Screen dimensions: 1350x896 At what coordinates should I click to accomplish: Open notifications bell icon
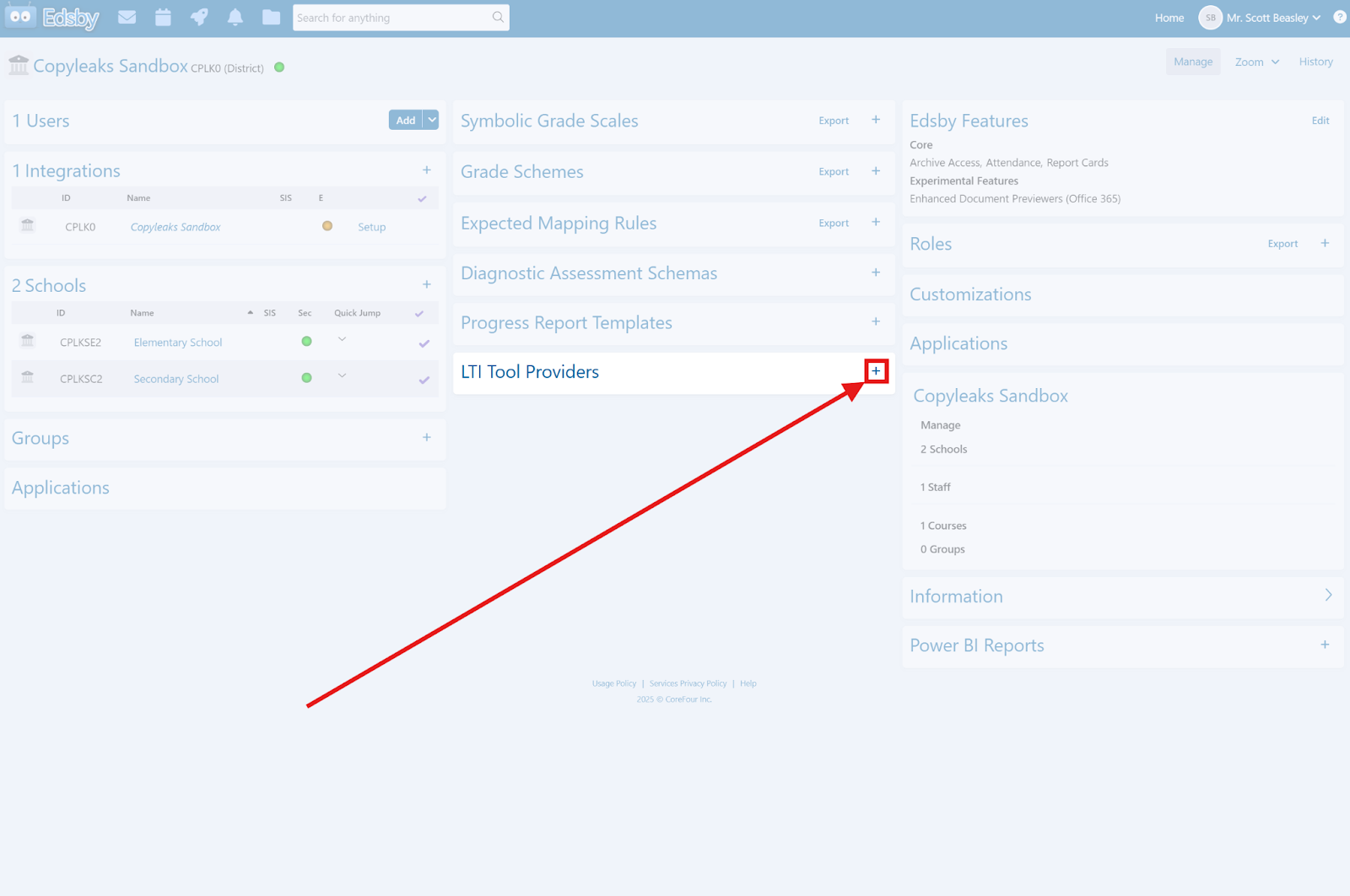tap(235, 17)
